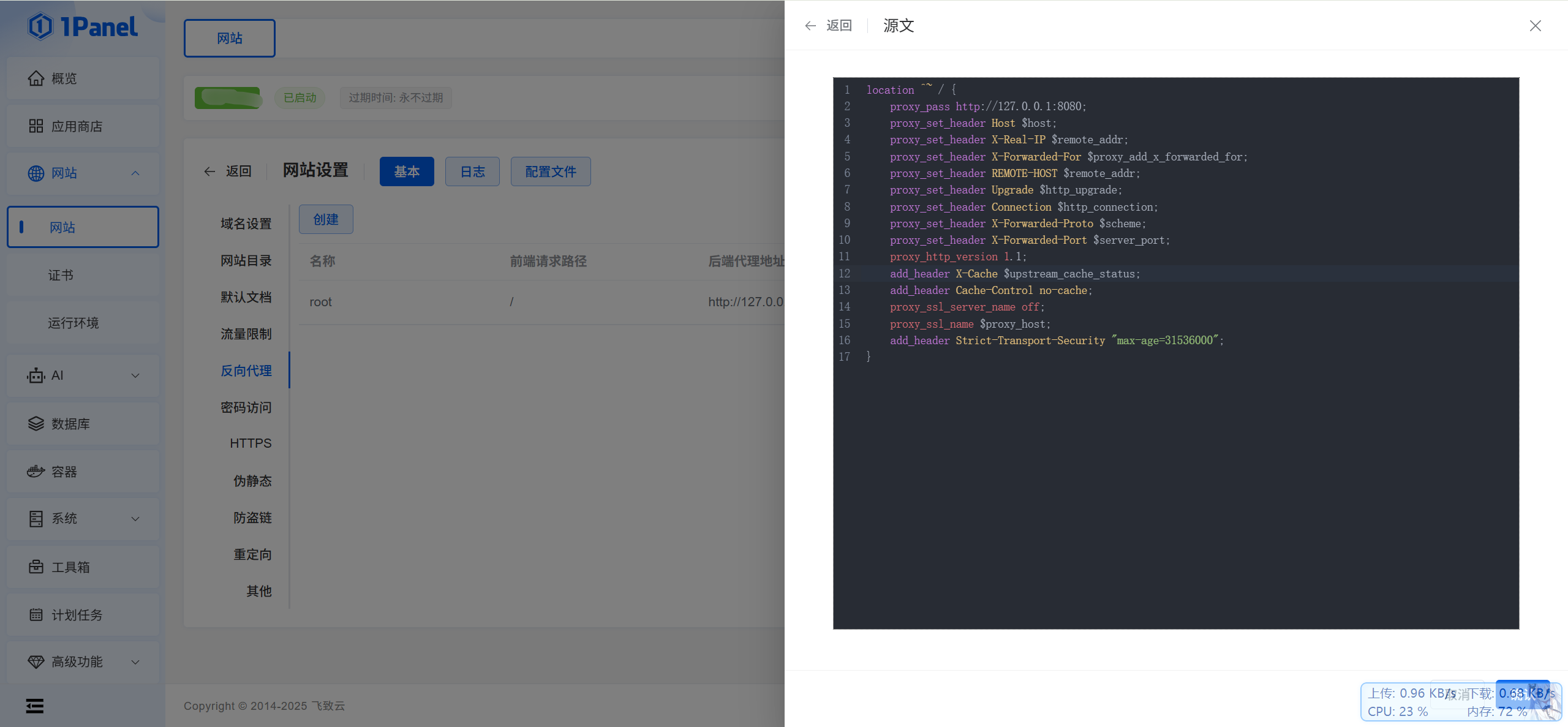Open 网站目录 settings section
Image resolution: width=1568 pixels, height=727 pixels.
tap(246, 260)
